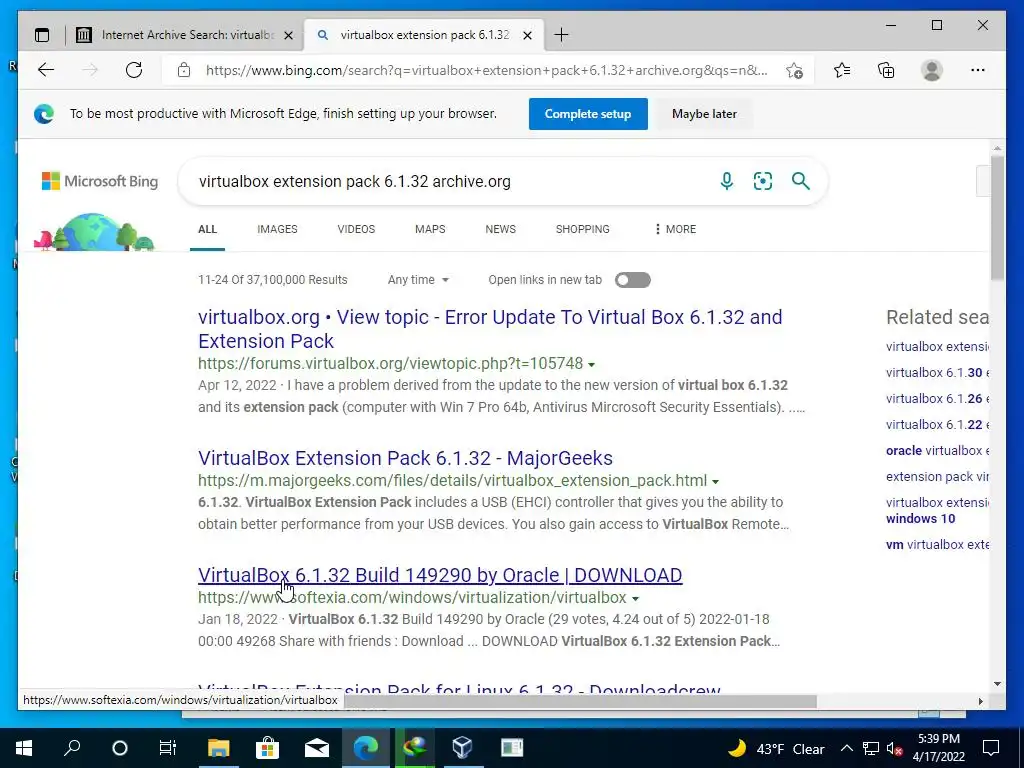Screen dimensions: 1024x768
Task: Open related search virtualbox 6.1.22
Action: [936, 424]
